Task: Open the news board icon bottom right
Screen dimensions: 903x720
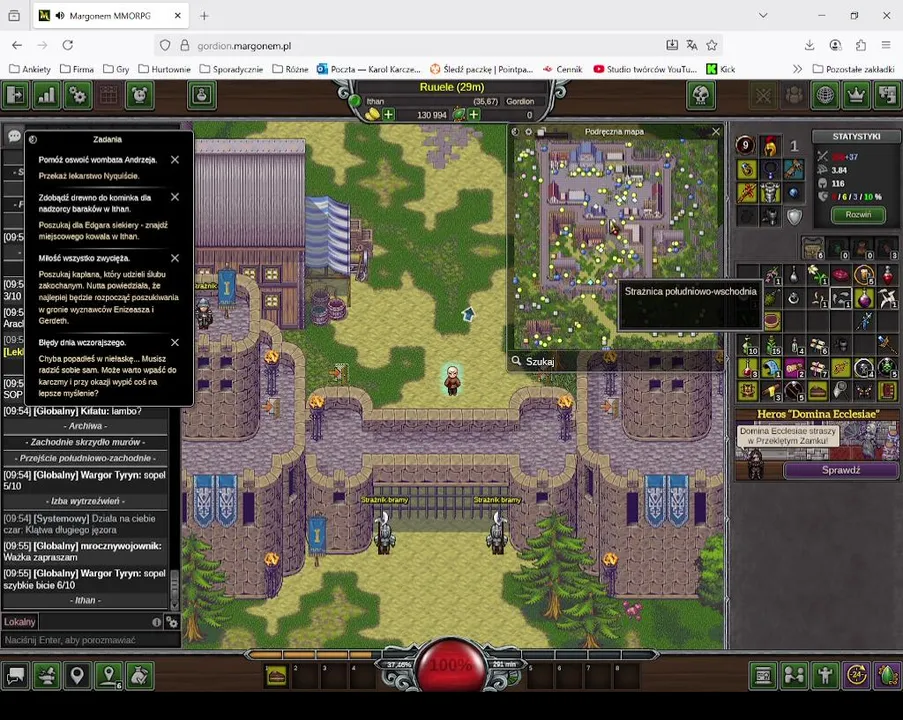Action: pos(763,675)
